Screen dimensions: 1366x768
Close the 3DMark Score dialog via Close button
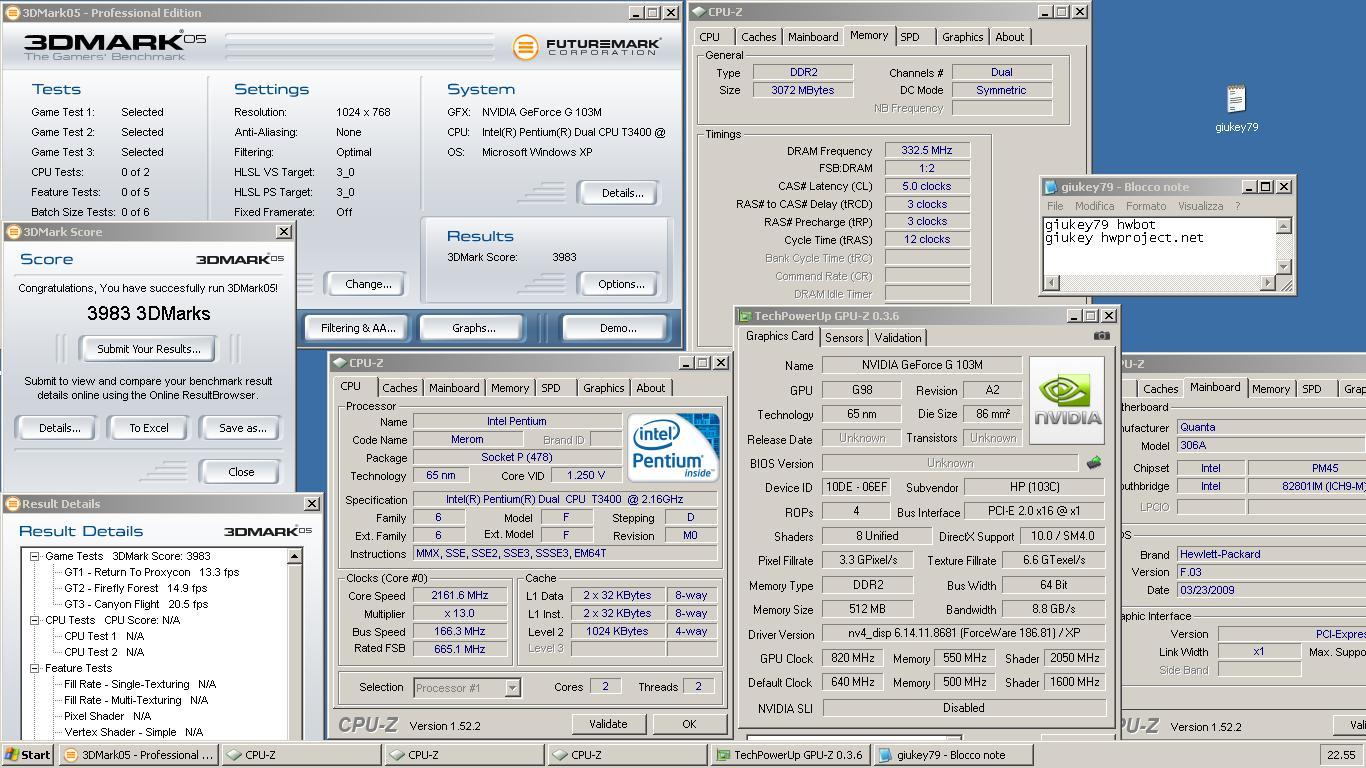pos(241,472)
